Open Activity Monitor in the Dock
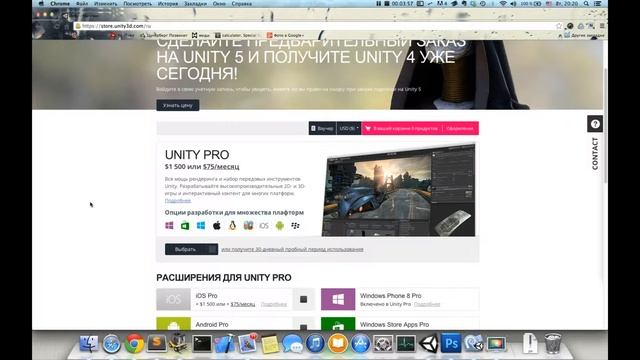 (406, 344)
